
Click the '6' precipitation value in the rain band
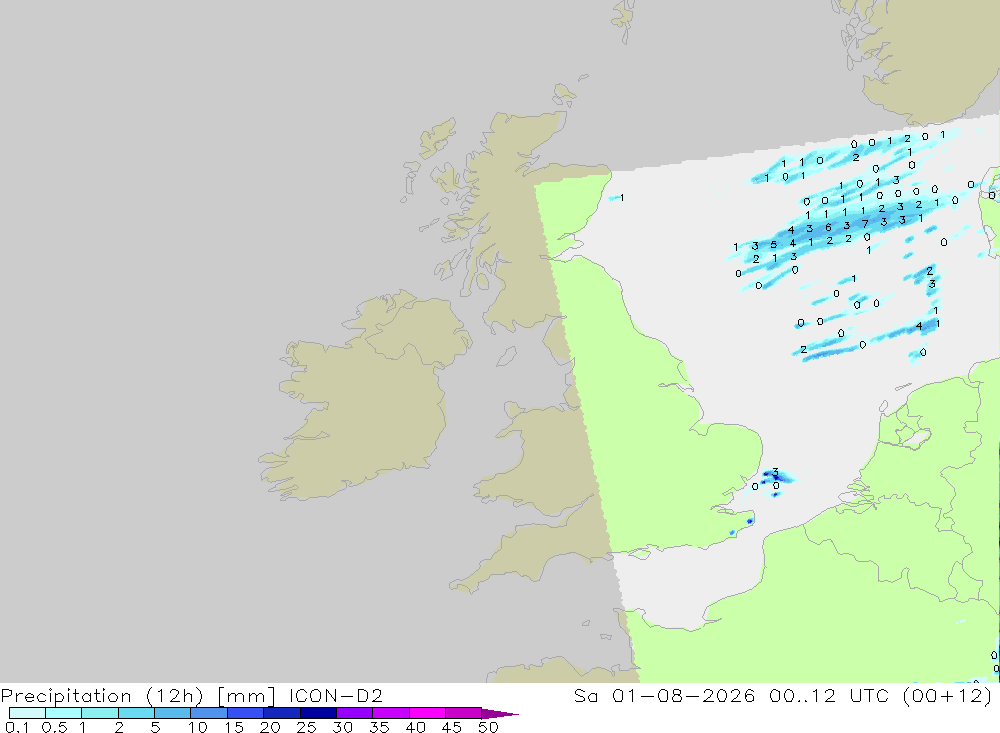(x=828, y=227)
